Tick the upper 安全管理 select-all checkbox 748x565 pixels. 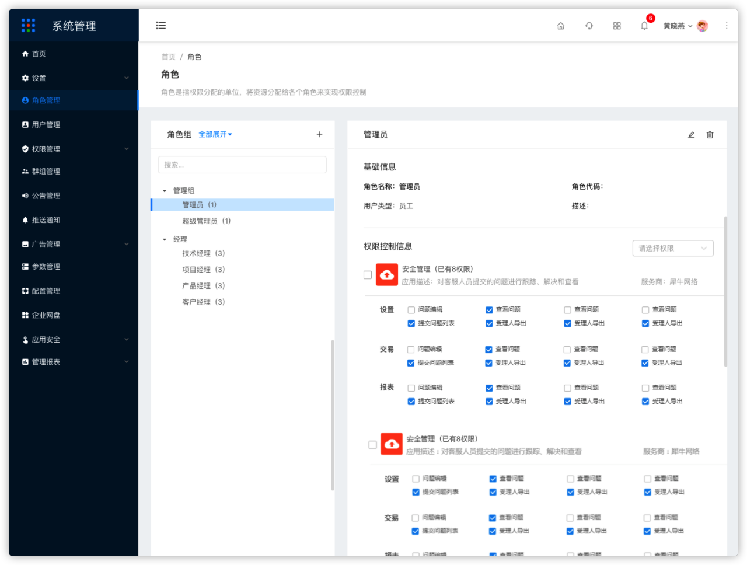click(x=367, y=275)
